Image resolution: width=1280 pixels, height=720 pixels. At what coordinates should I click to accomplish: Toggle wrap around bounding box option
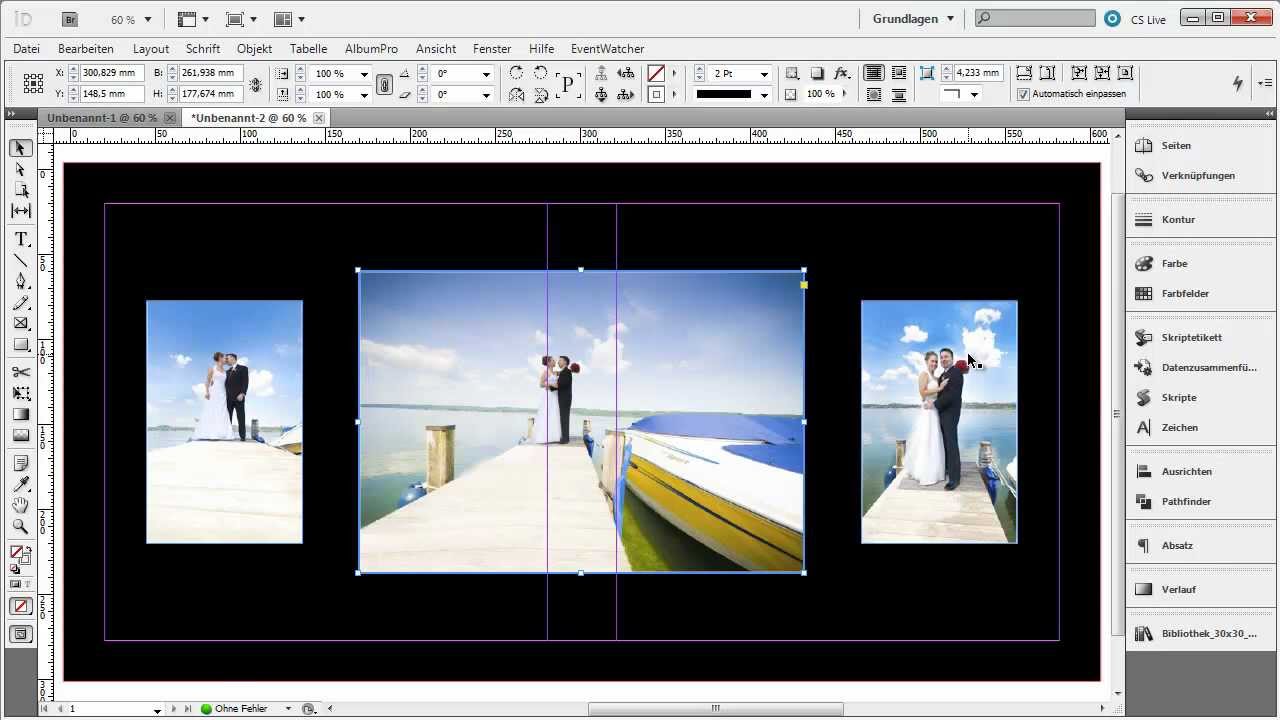click(x=899, y=73)
